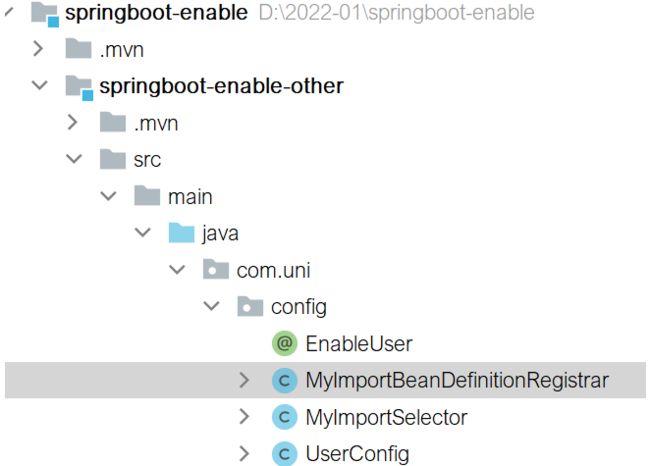Click the blue java source folder icon
Viewport: 650px width, 466px height.
coord(182,233)
